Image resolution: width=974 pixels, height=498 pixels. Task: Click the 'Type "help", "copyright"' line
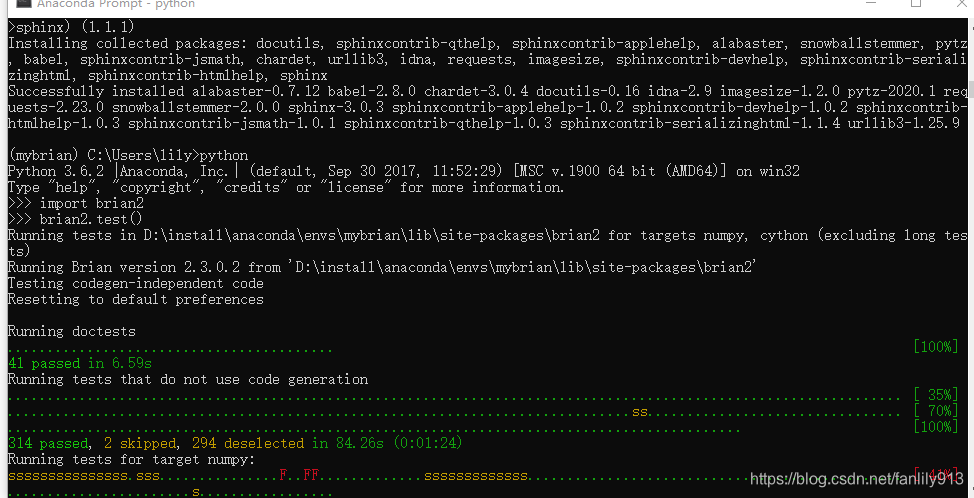286,188
